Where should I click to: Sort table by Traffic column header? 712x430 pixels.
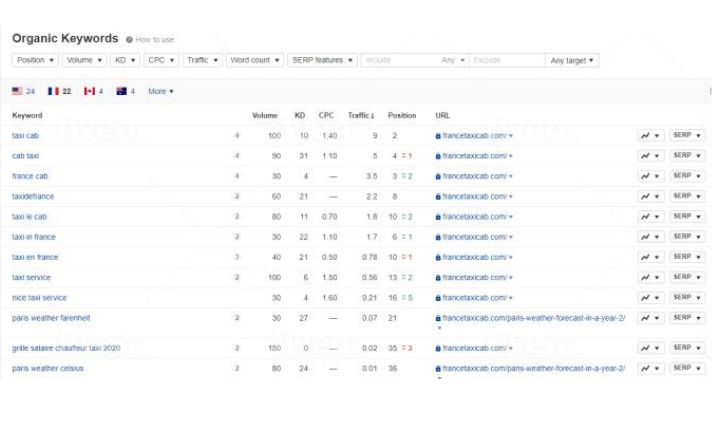pos(361,115)
